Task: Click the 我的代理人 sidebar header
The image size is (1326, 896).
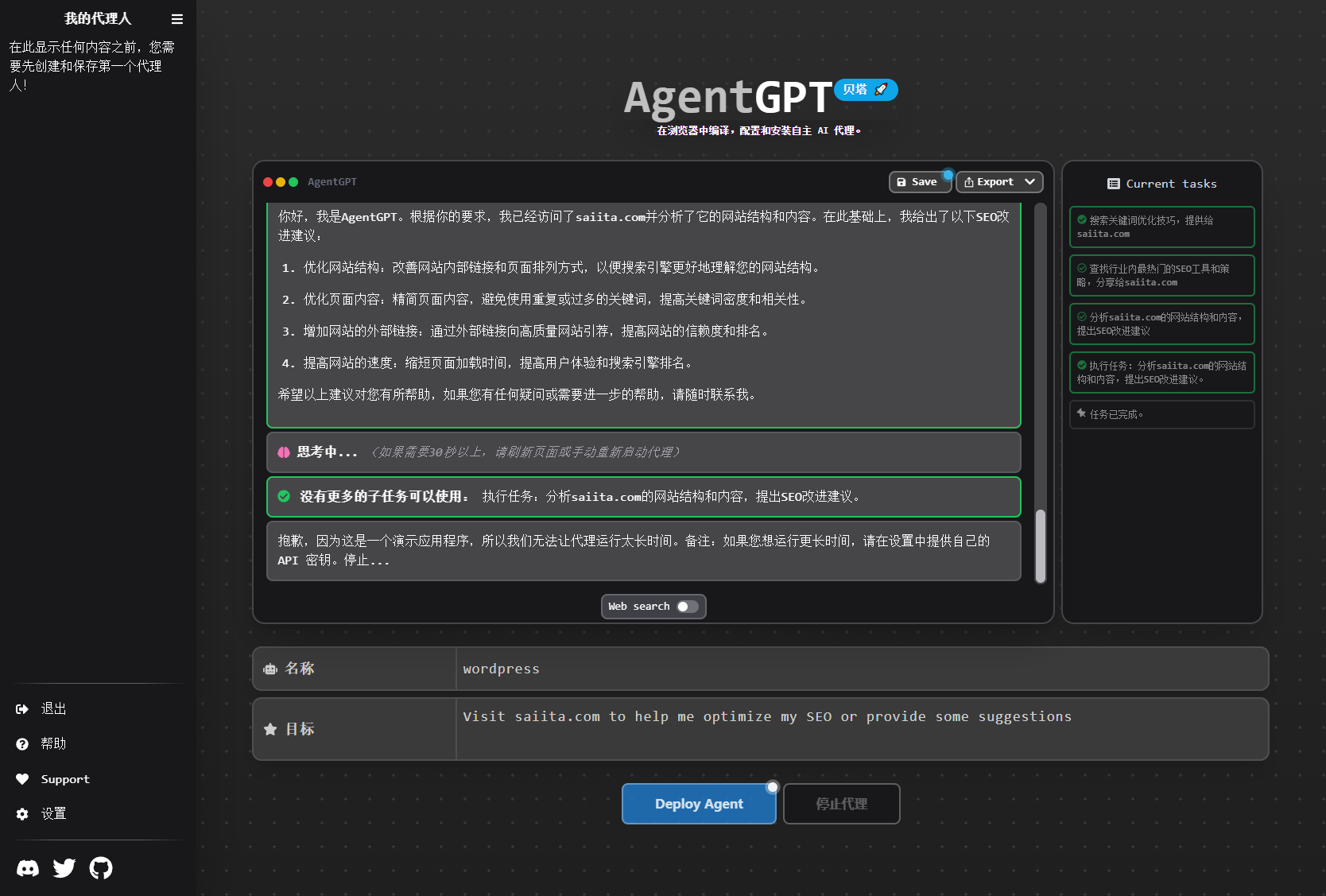Action: [x=97, y=17]
